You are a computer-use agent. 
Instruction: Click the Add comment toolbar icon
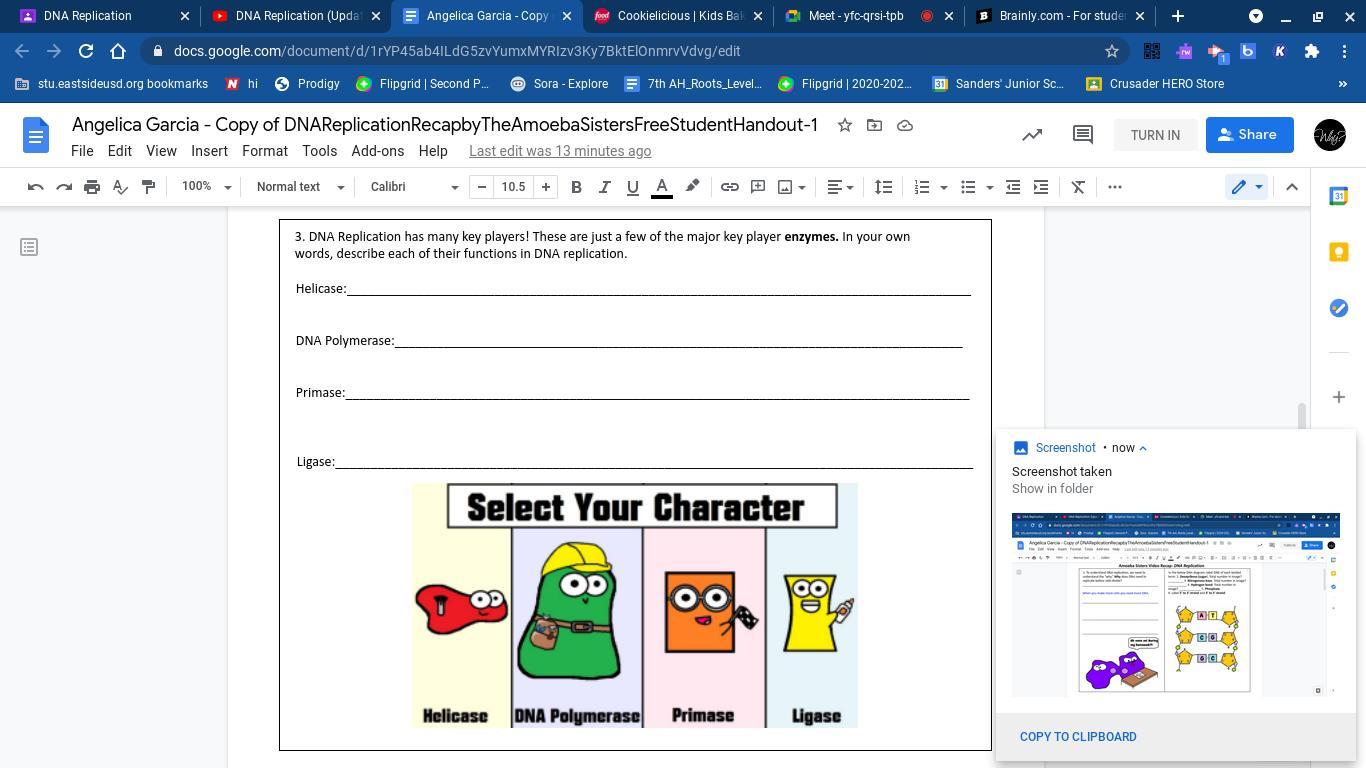758,187
